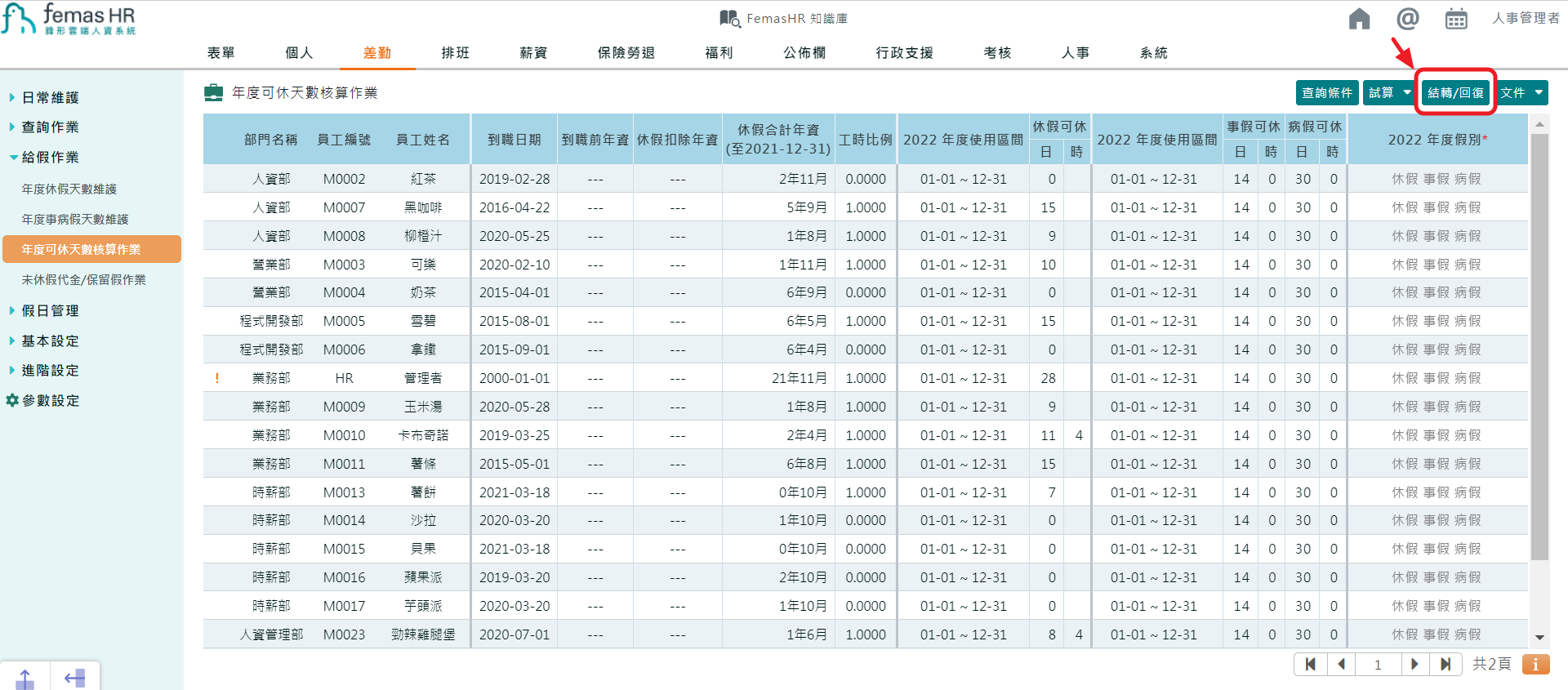Viewport: 1568px width, 690px height.
Task: Open the calendar icon in header
Action: point(1456,19)
